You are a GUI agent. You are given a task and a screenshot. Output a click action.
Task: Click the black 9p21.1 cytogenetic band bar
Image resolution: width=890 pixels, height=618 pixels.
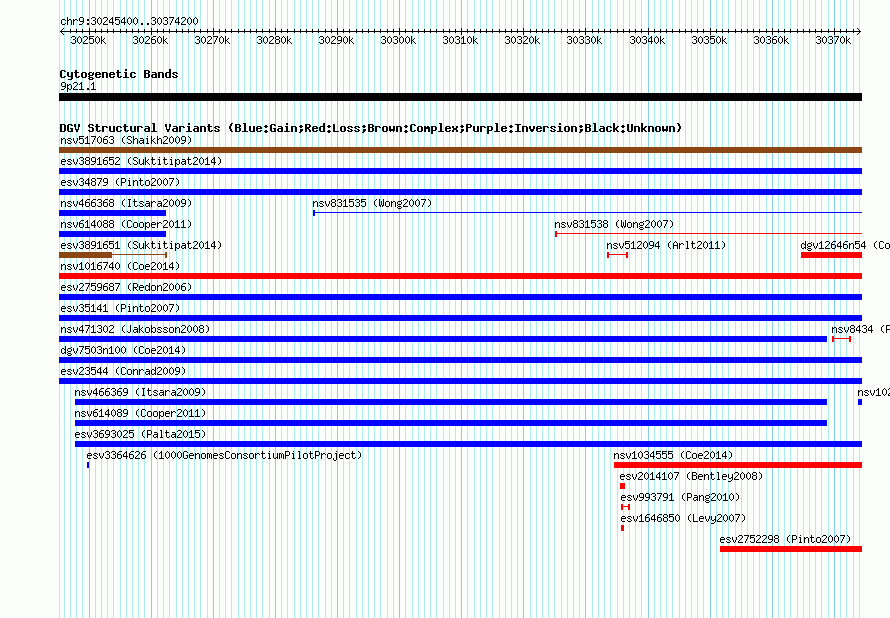(460, 97)
